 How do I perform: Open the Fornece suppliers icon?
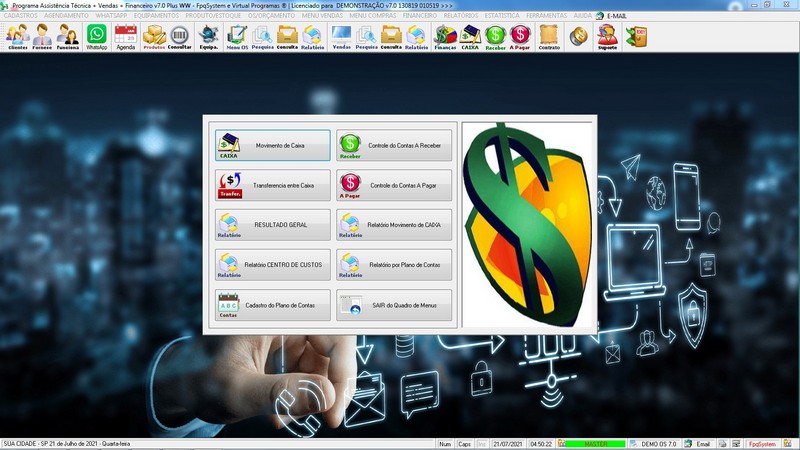(42, 37)
